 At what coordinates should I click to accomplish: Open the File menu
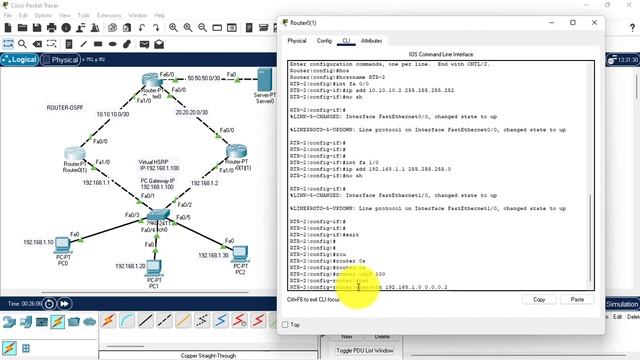click(7, 15)
